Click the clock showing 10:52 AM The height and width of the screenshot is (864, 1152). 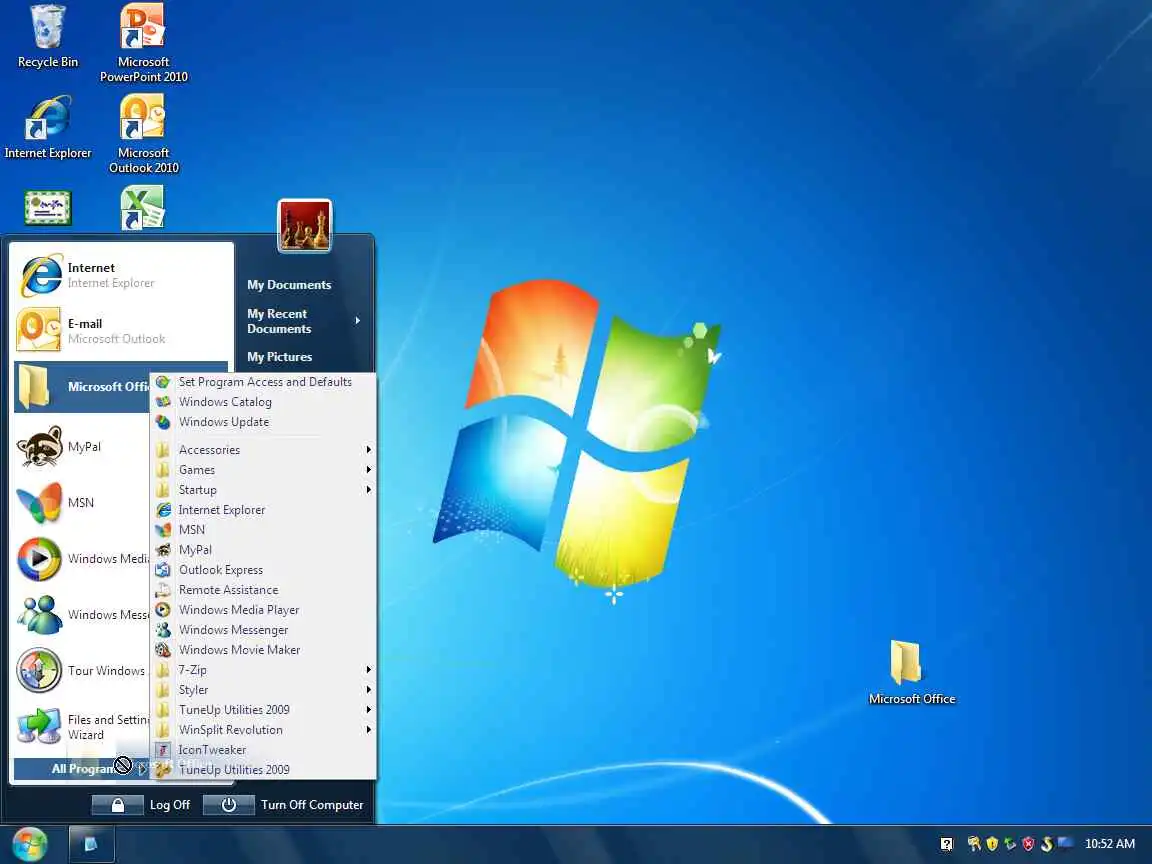pyautogui.click(x=1110, y=844)
